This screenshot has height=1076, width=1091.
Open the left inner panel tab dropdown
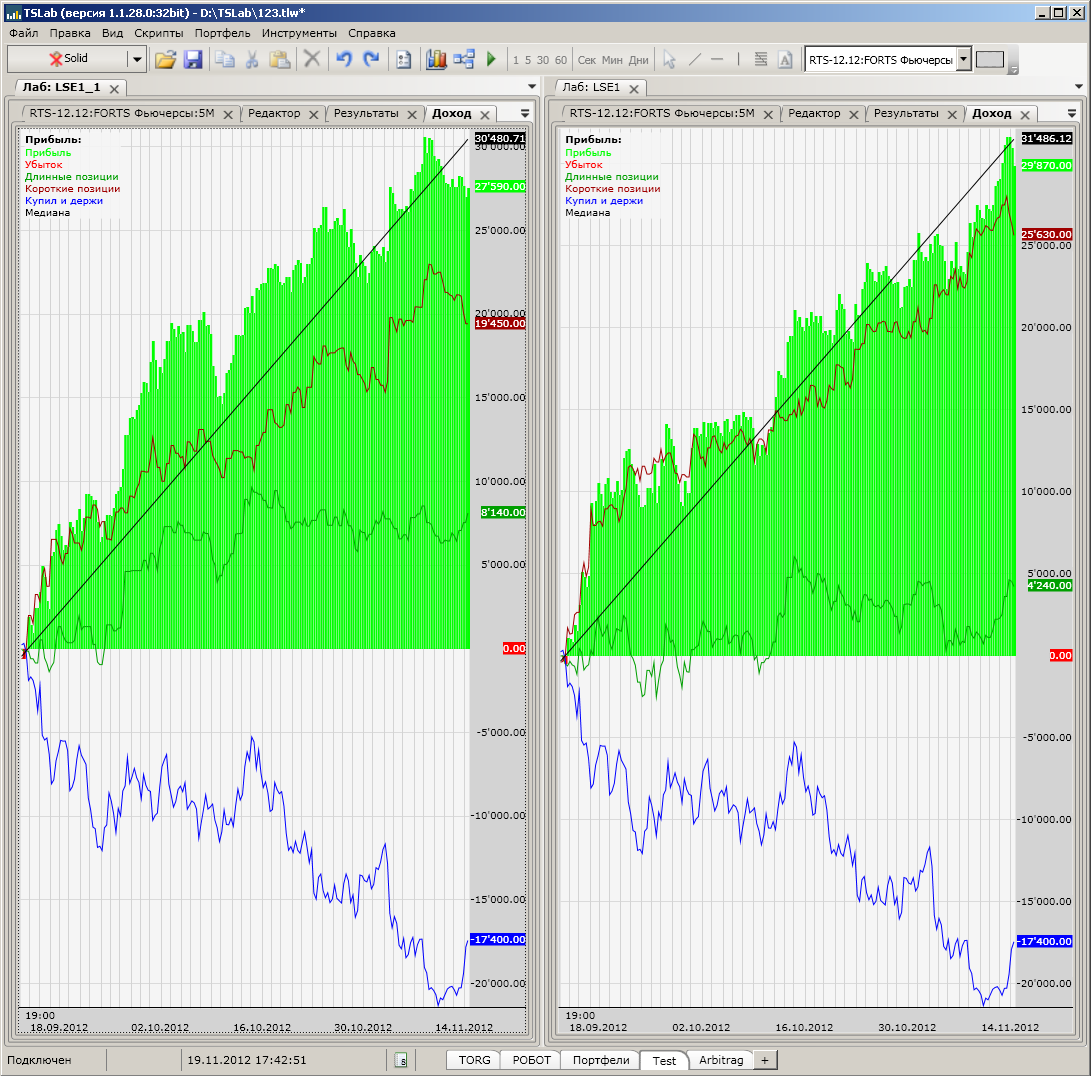pyautogui.click(x=525, y=113)
